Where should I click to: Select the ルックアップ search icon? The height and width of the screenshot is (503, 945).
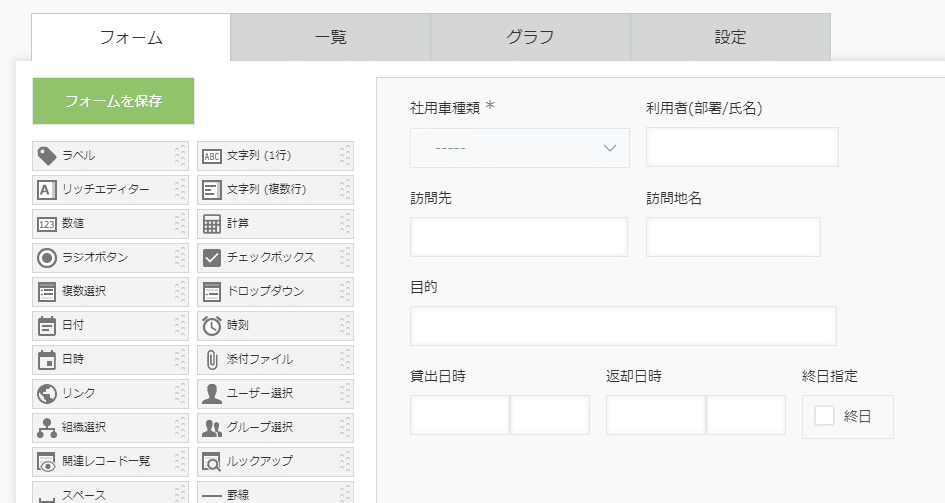(x=212, y=462)
